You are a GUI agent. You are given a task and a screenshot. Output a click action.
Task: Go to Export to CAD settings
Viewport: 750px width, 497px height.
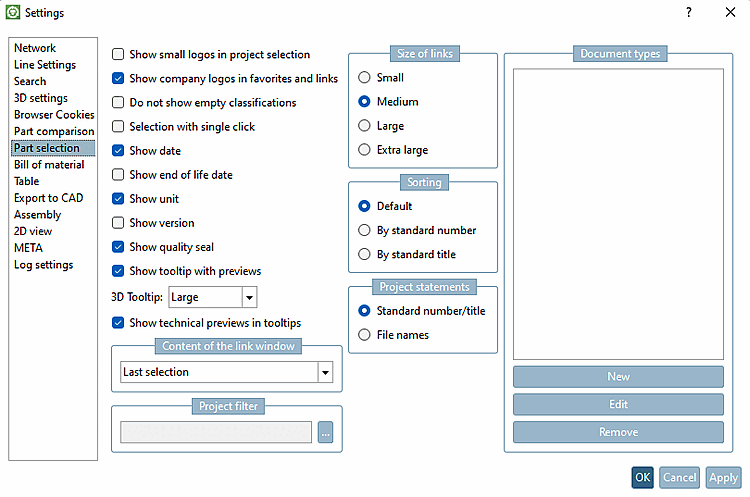coord(49,198)
